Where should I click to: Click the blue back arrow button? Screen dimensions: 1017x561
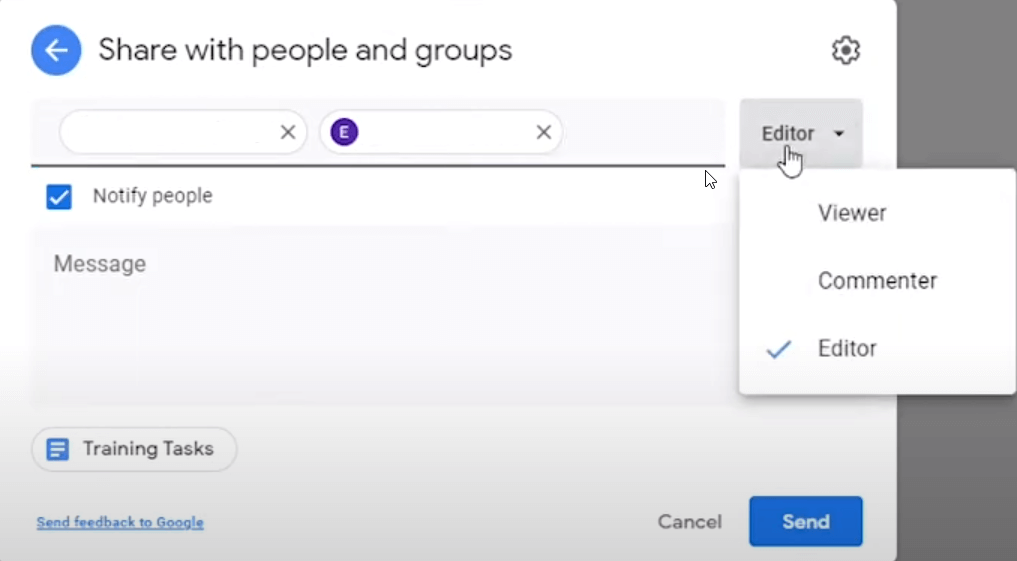[x=57, y=50]
